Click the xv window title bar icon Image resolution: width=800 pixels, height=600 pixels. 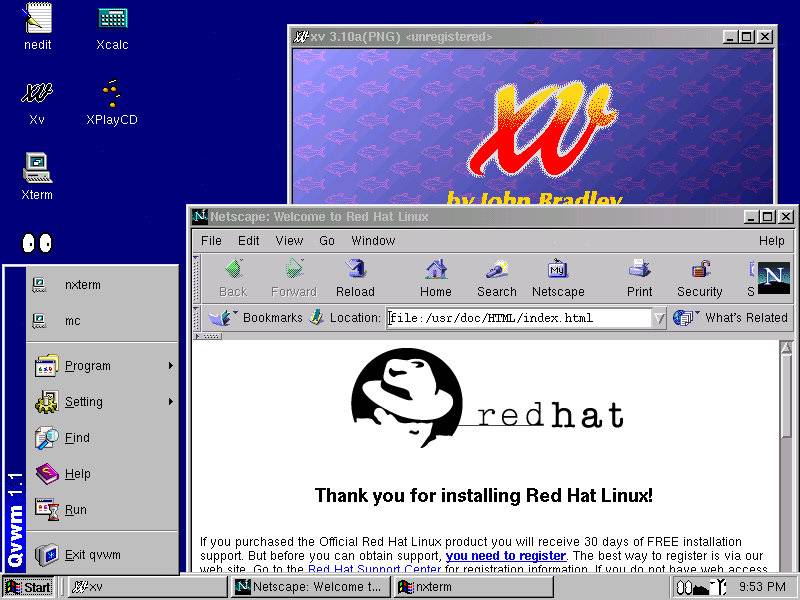pos(301,37)
